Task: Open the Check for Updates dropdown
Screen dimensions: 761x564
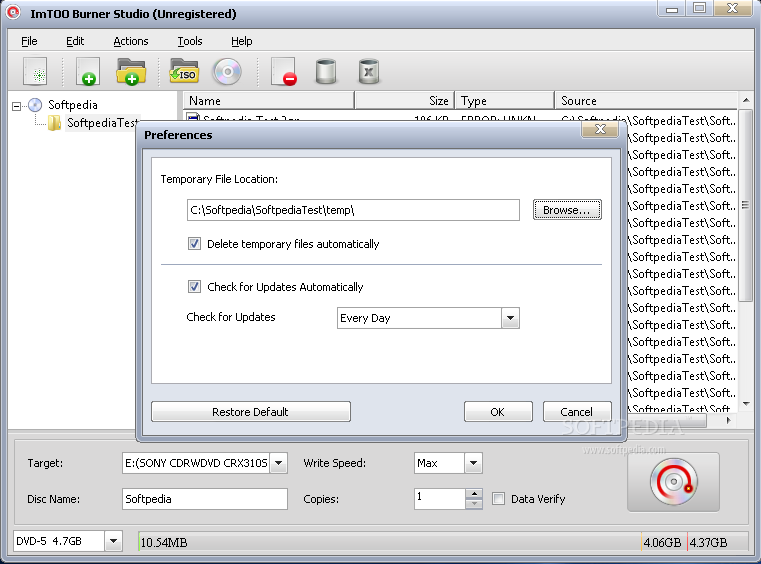Action: [510, 318]
